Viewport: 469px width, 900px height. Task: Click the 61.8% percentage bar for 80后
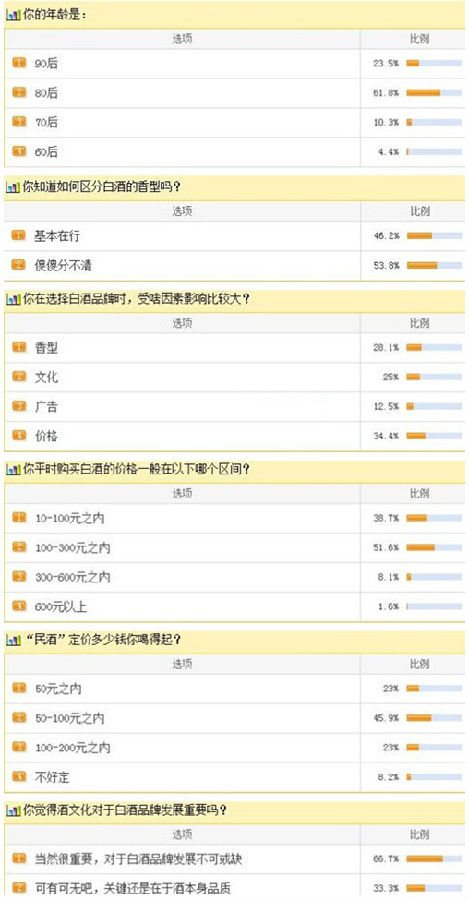[434, 92]
